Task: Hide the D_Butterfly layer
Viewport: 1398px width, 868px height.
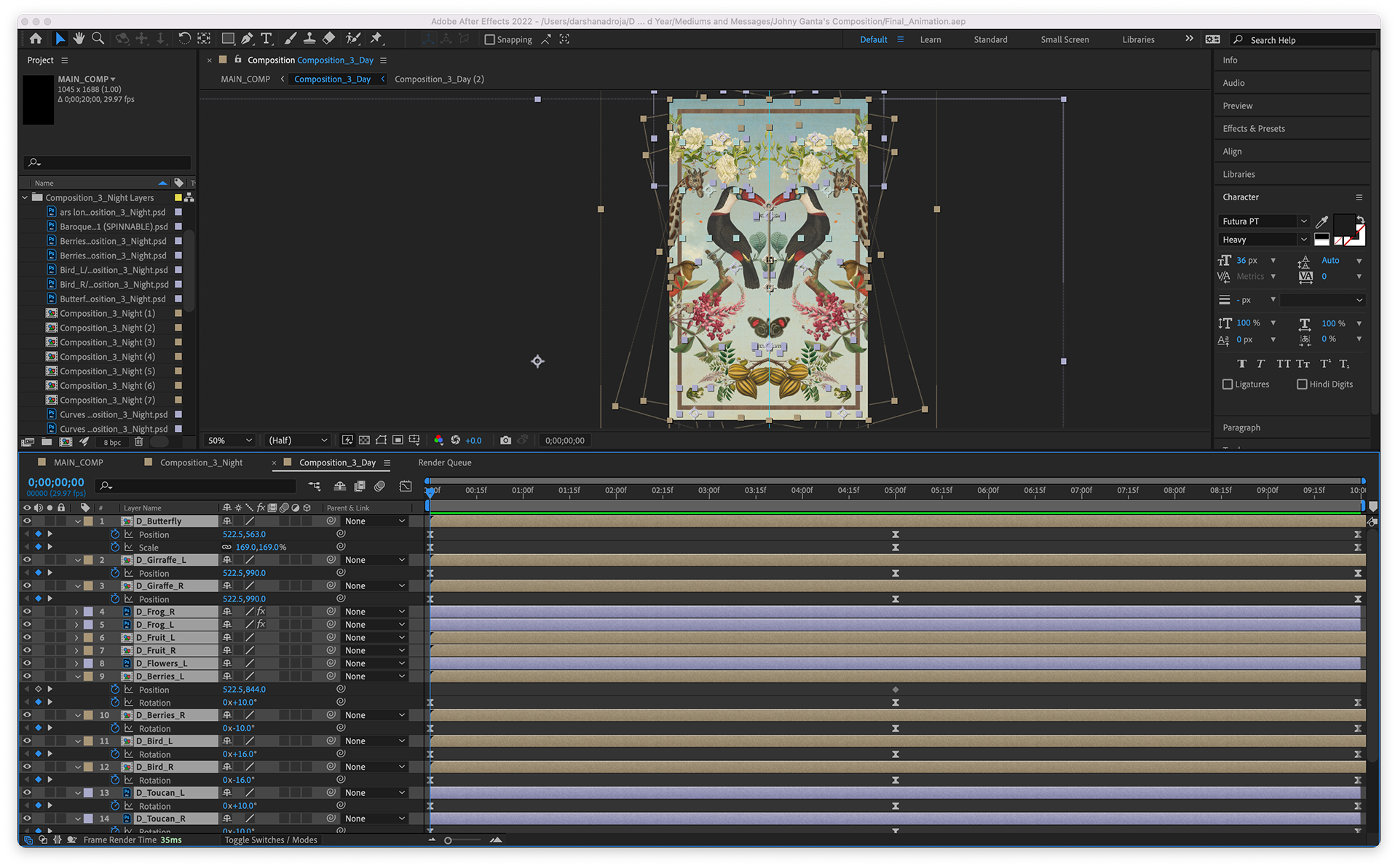Action: 27,521
